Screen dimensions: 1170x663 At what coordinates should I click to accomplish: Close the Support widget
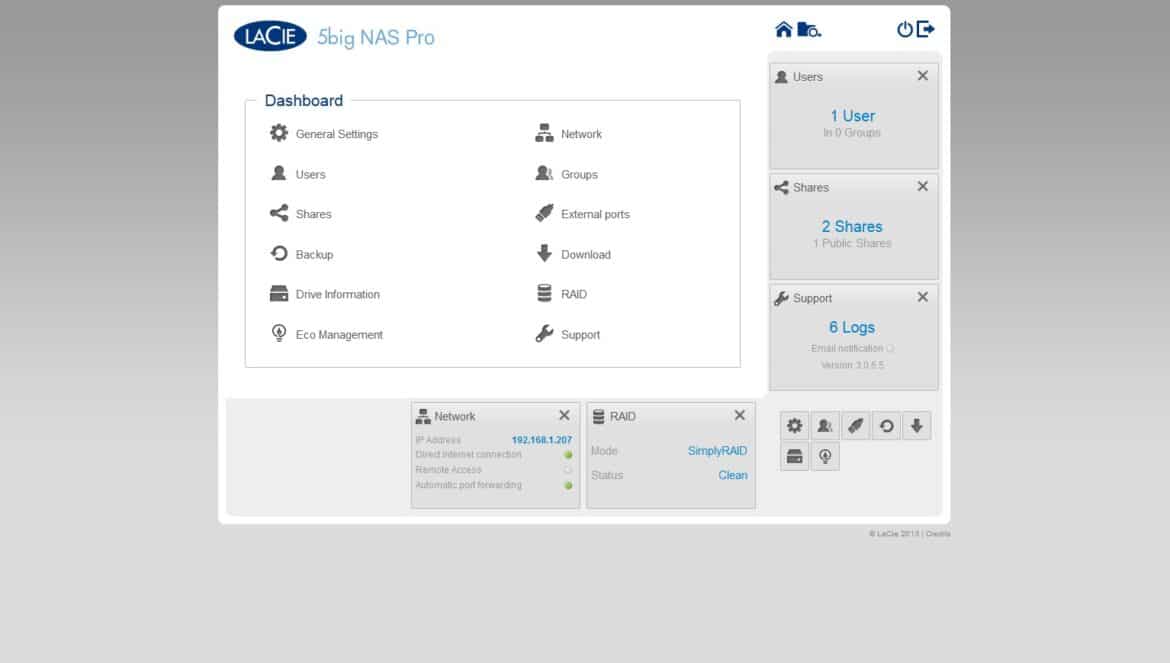coord(923,297)
